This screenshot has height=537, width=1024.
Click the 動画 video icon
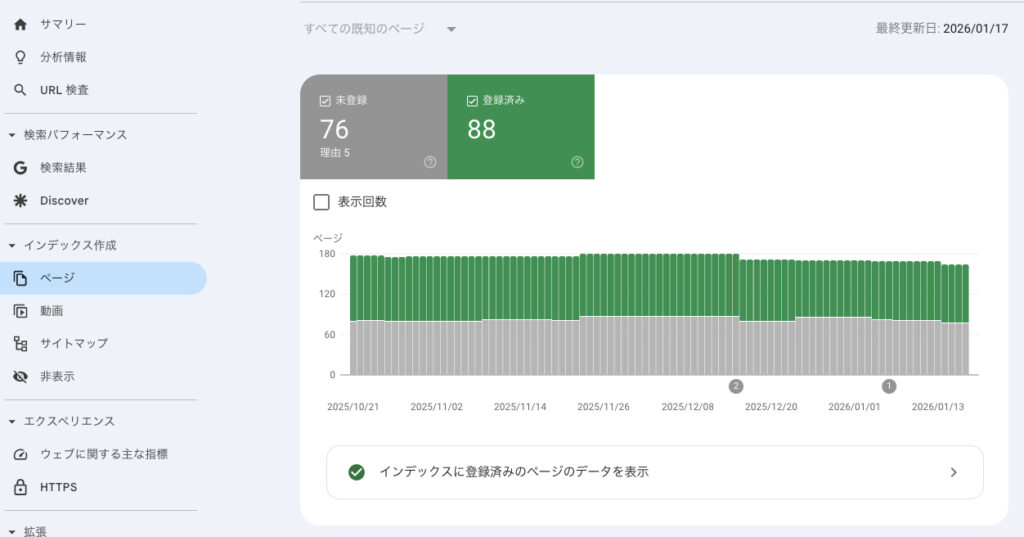pyautogui.click(x=20, y=311)
